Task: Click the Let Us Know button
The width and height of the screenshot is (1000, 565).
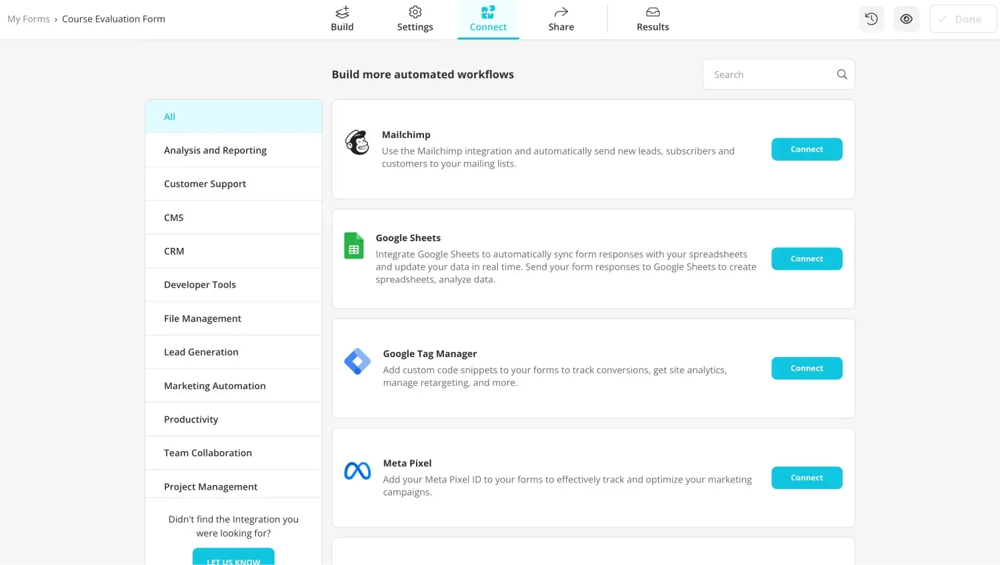Action: coord(233,557)
